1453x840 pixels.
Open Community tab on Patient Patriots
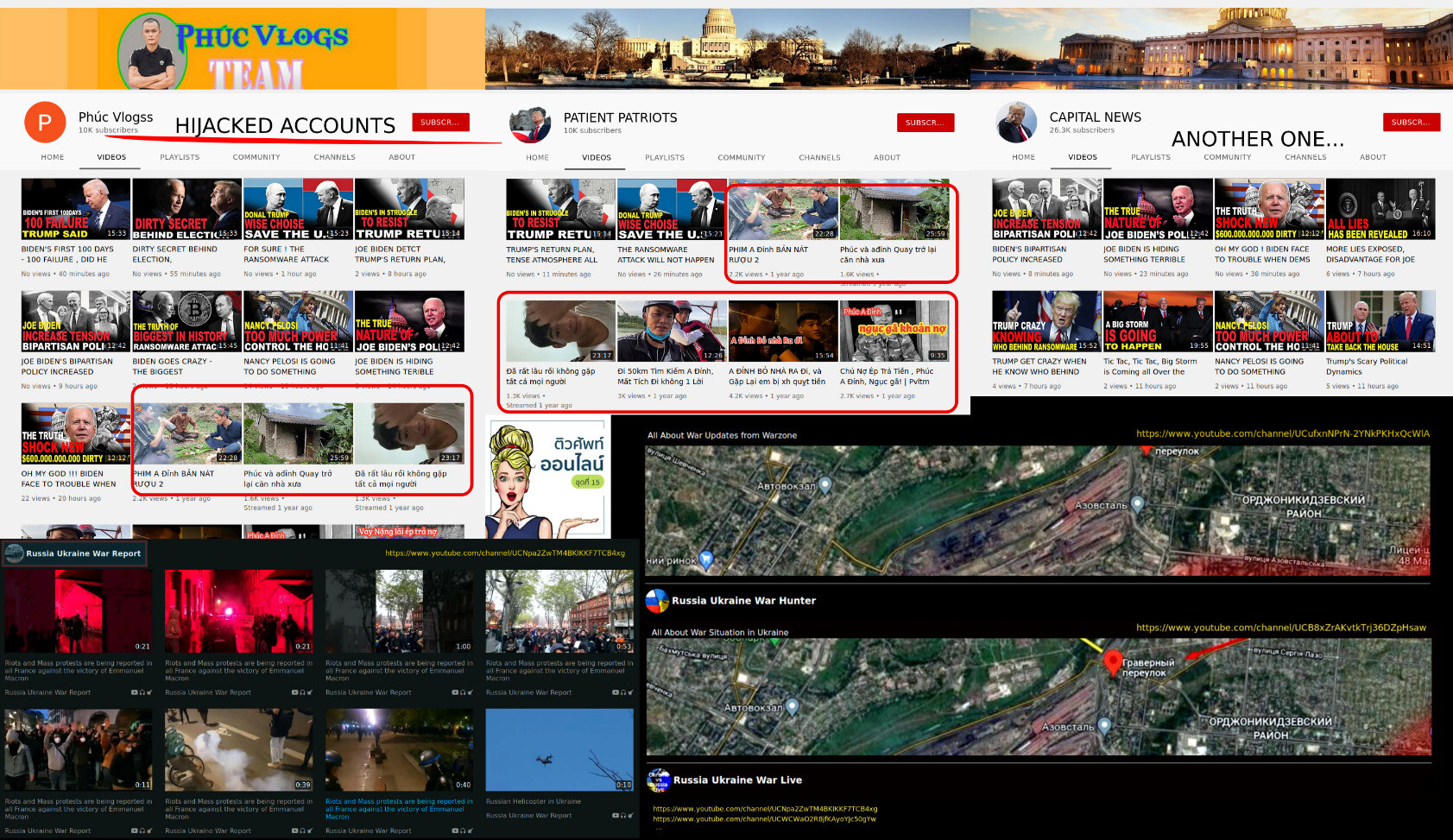point(741,157)
